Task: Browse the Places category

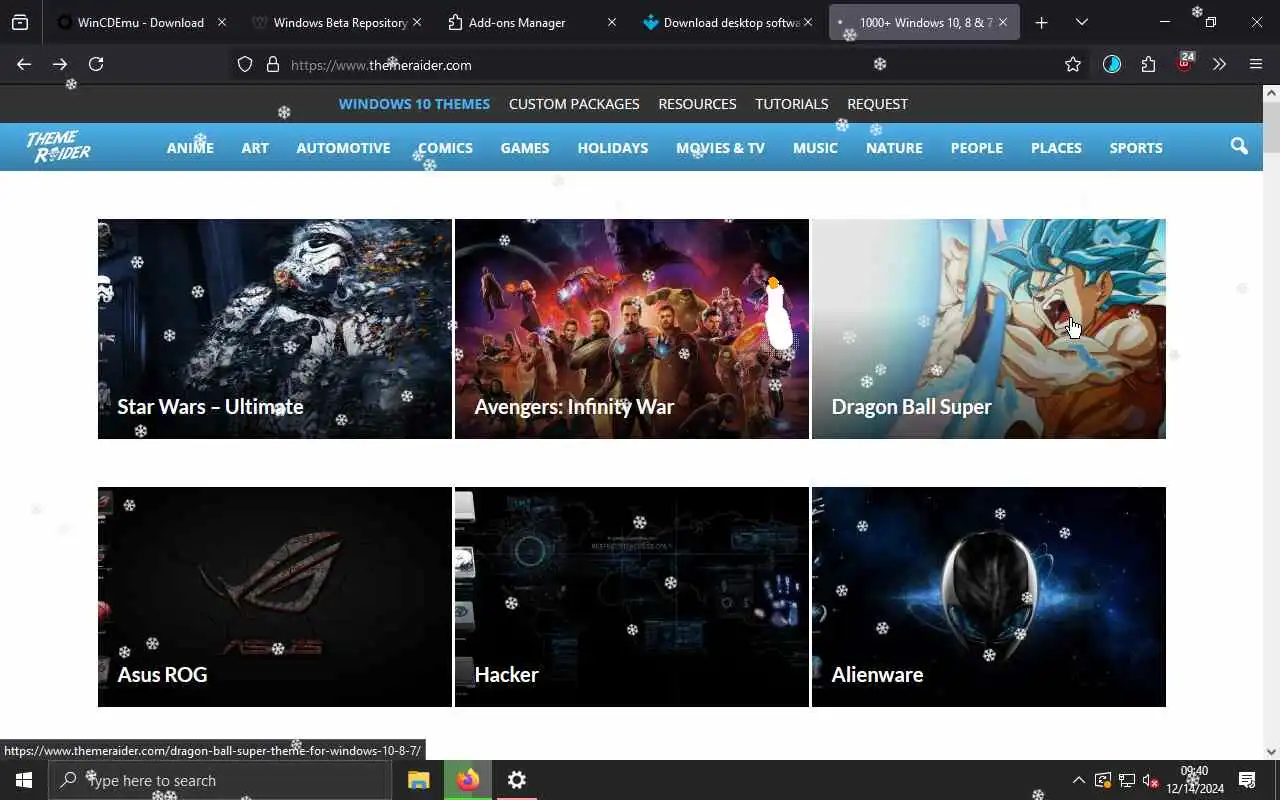Action: 1056,148
